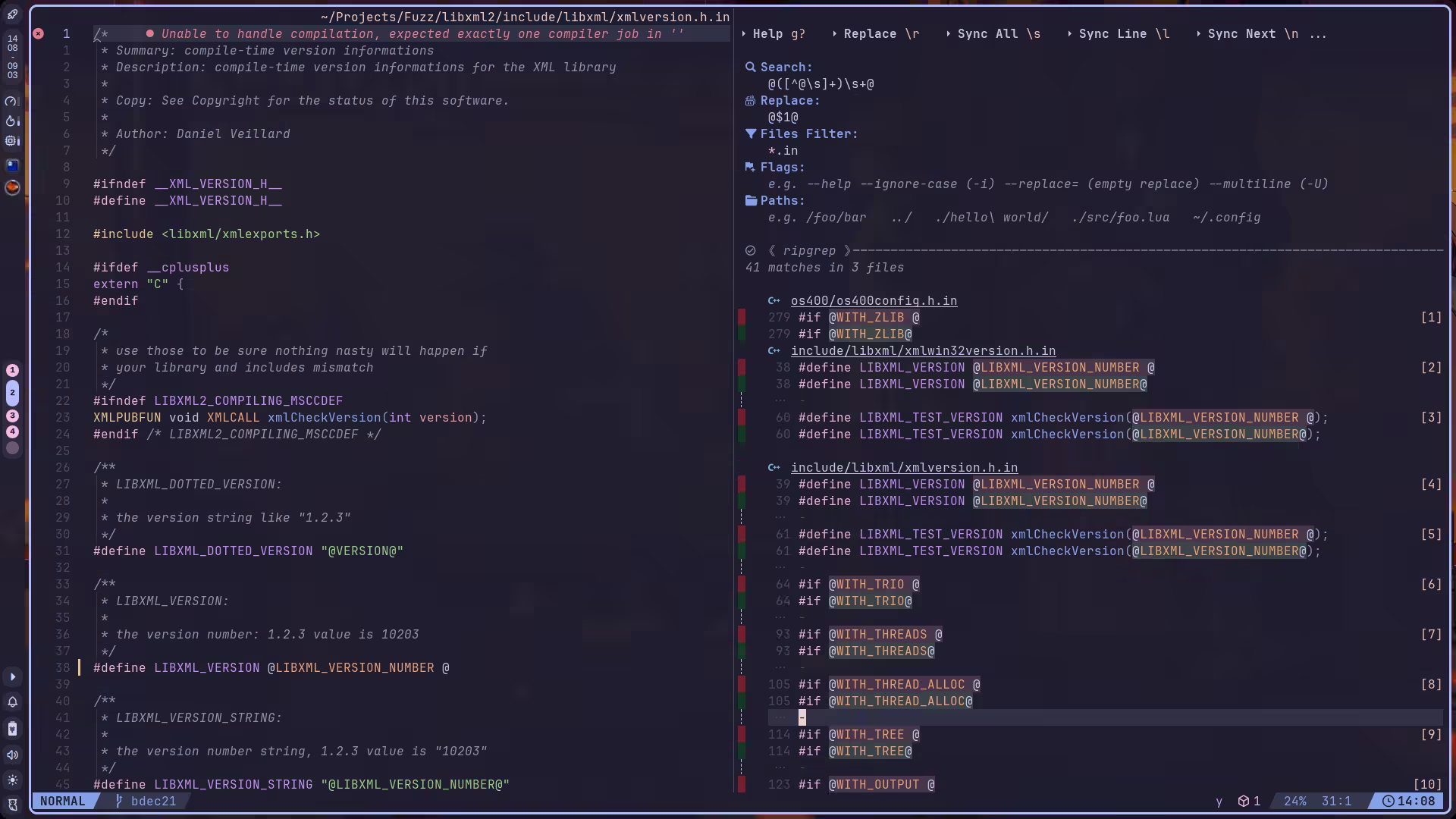
Task: Click the Firefox icon in sidebar
Action: click(13, 187)
